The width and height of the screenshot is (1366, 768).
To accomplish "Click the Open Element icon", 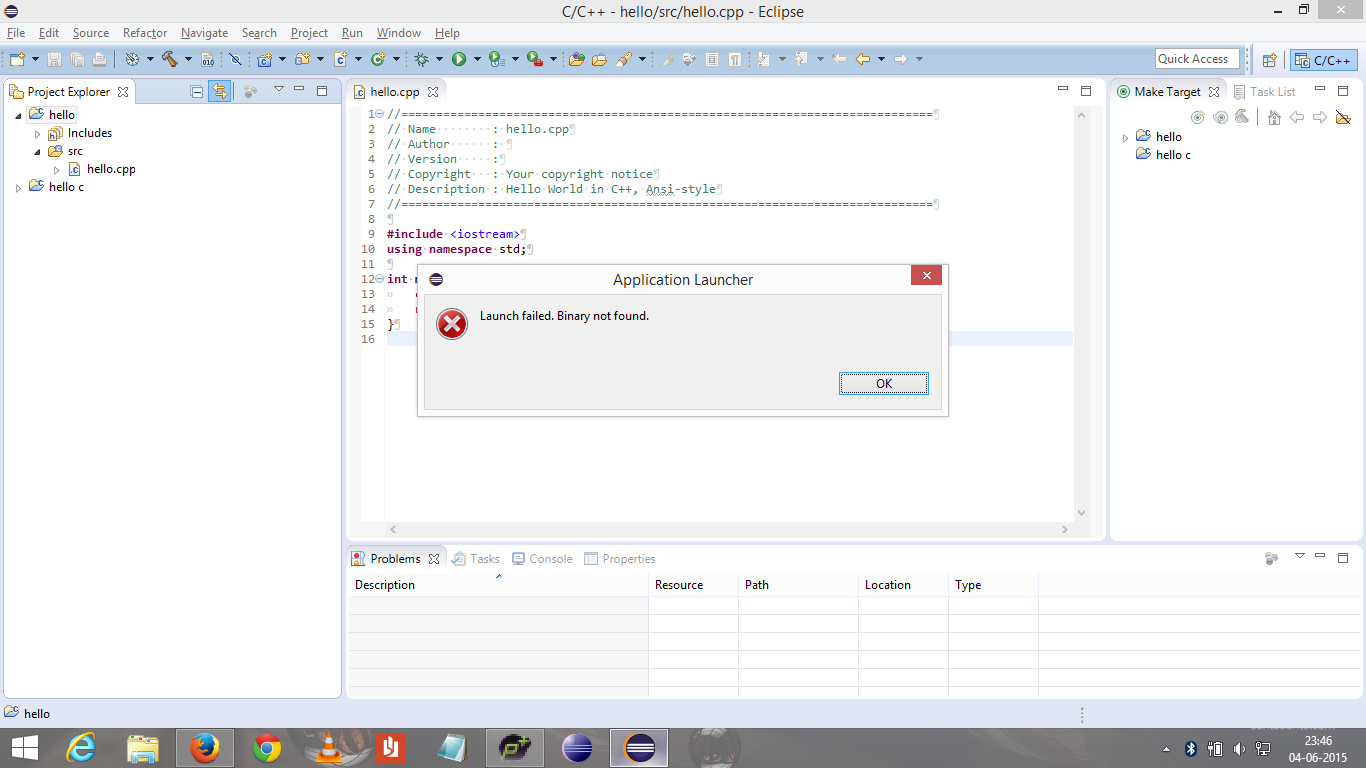I will coord(577,60).
